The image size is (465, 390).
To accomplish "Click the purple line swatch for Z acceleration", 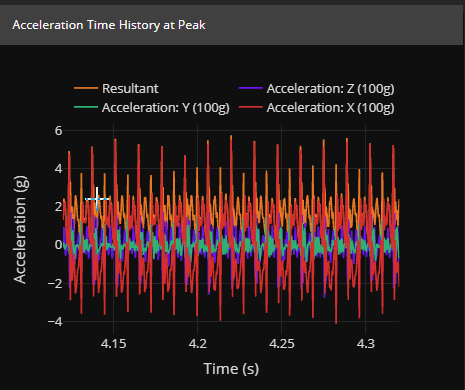I will click(251, 88).
